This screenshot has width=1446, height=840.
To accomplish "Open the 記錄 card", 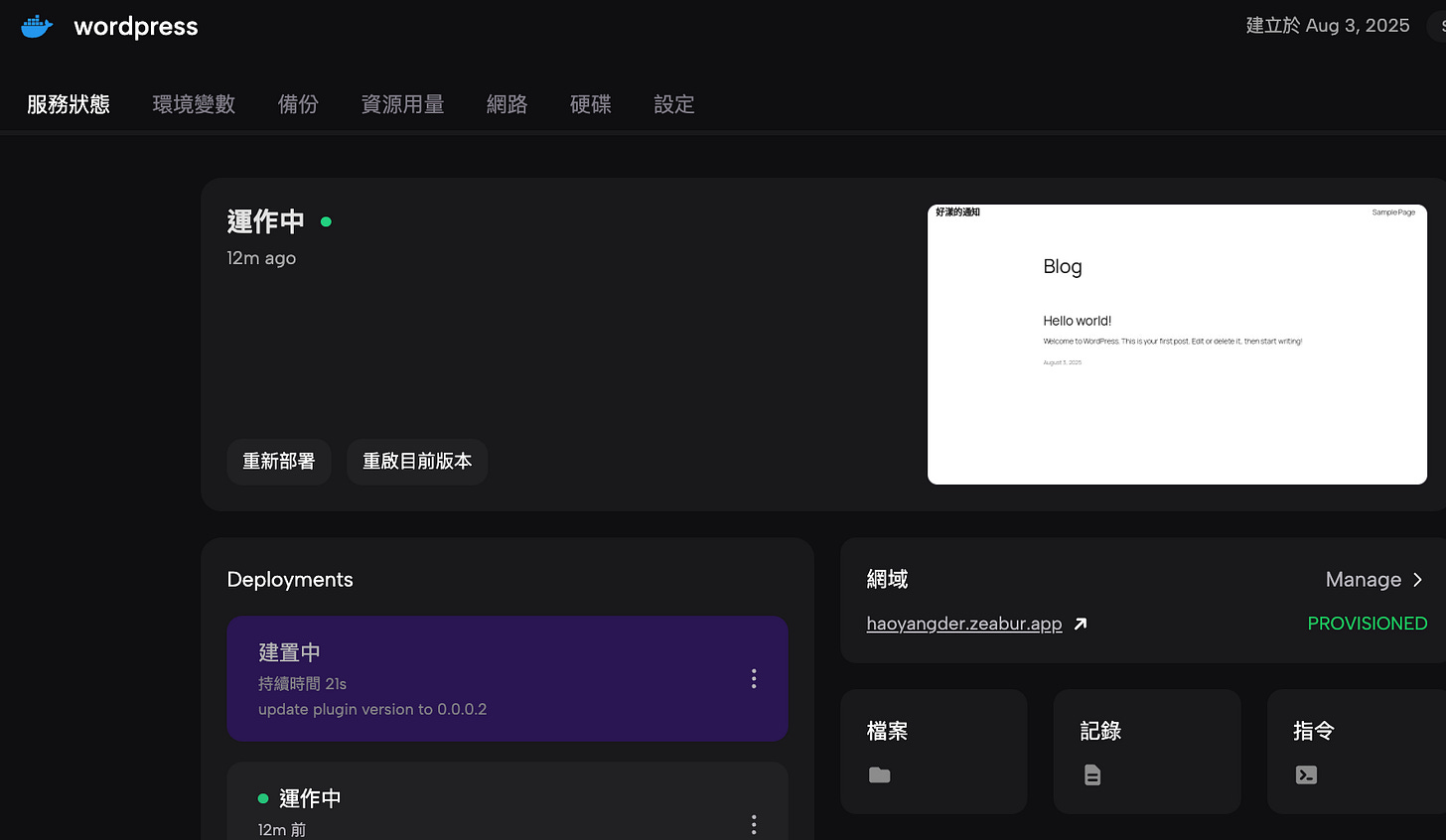I will point(1147,752).
